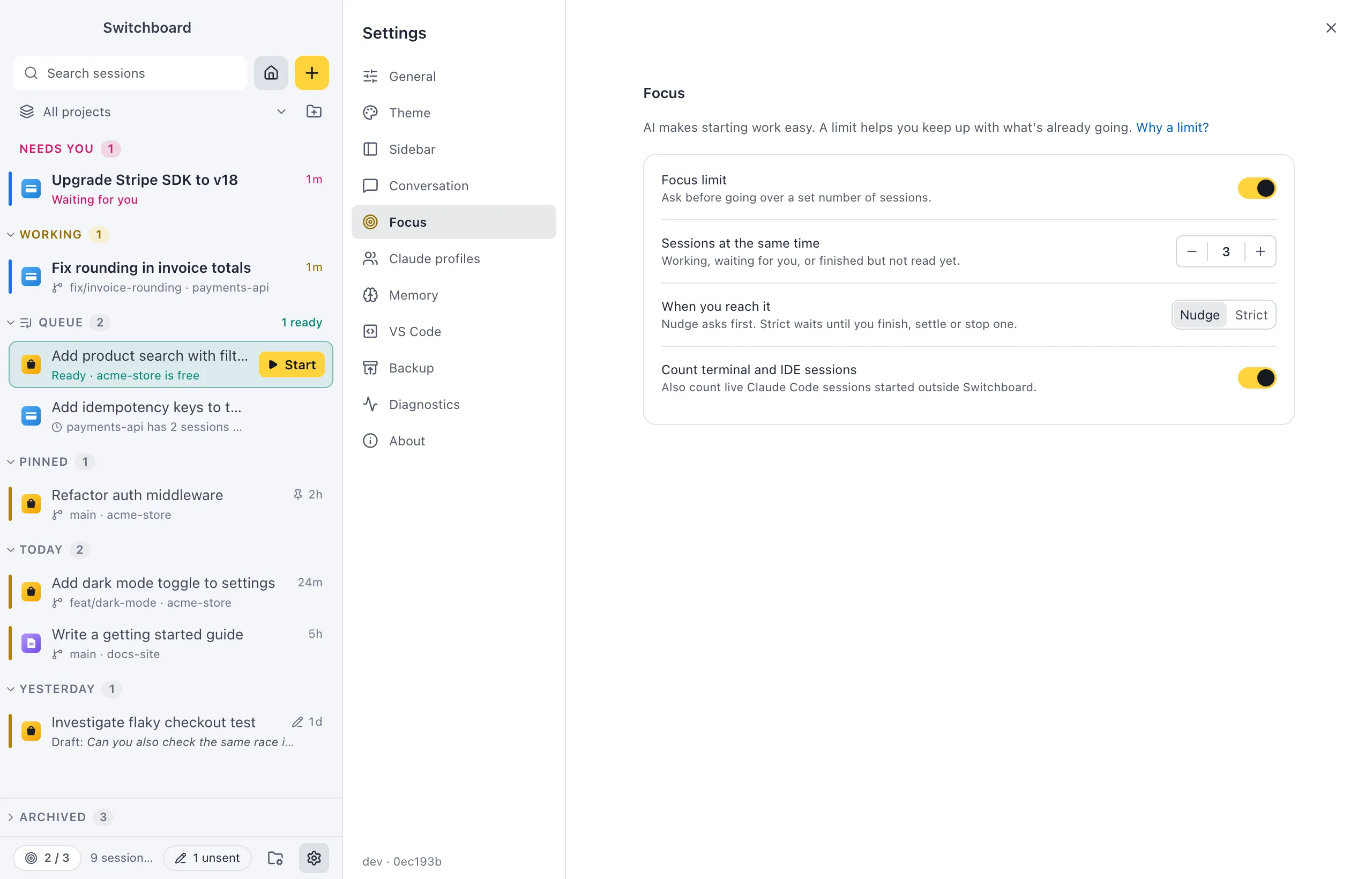This screenshot has height=879, width=1372.
Task: Increase sessions count with plus stepper
Action: coord(1260,251)
